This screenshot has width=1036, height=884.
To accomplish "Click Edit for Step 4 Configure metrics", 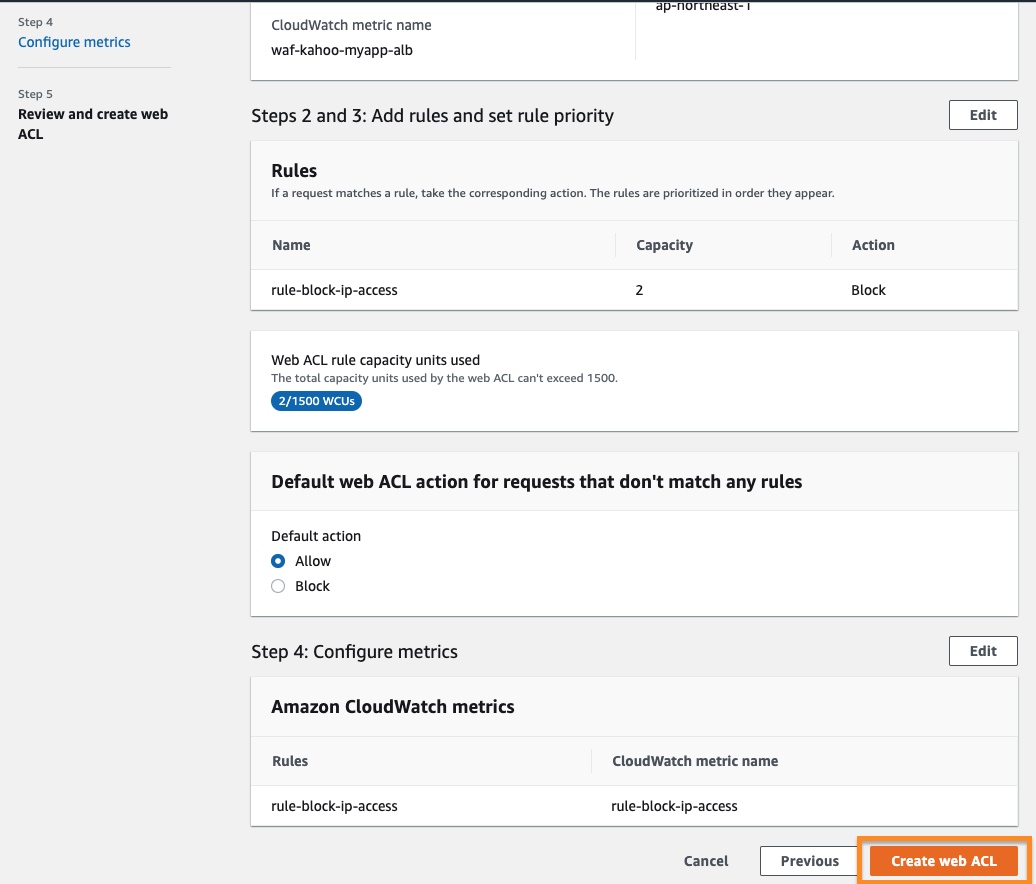I will tap(982, 651).
